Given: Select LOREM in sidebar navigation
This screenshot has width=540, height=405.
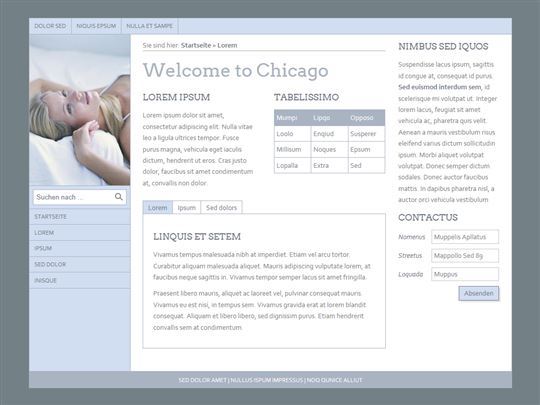Looking at the screenshot, I should click(x=80, y=233).
